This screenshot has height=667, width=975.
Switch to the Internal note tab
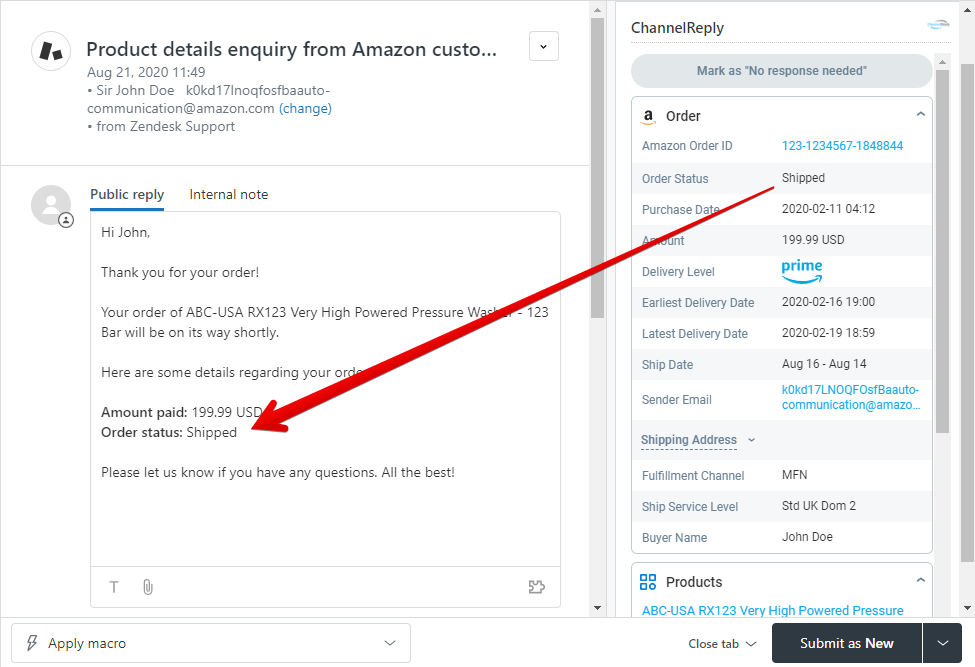tap(228, 194)
